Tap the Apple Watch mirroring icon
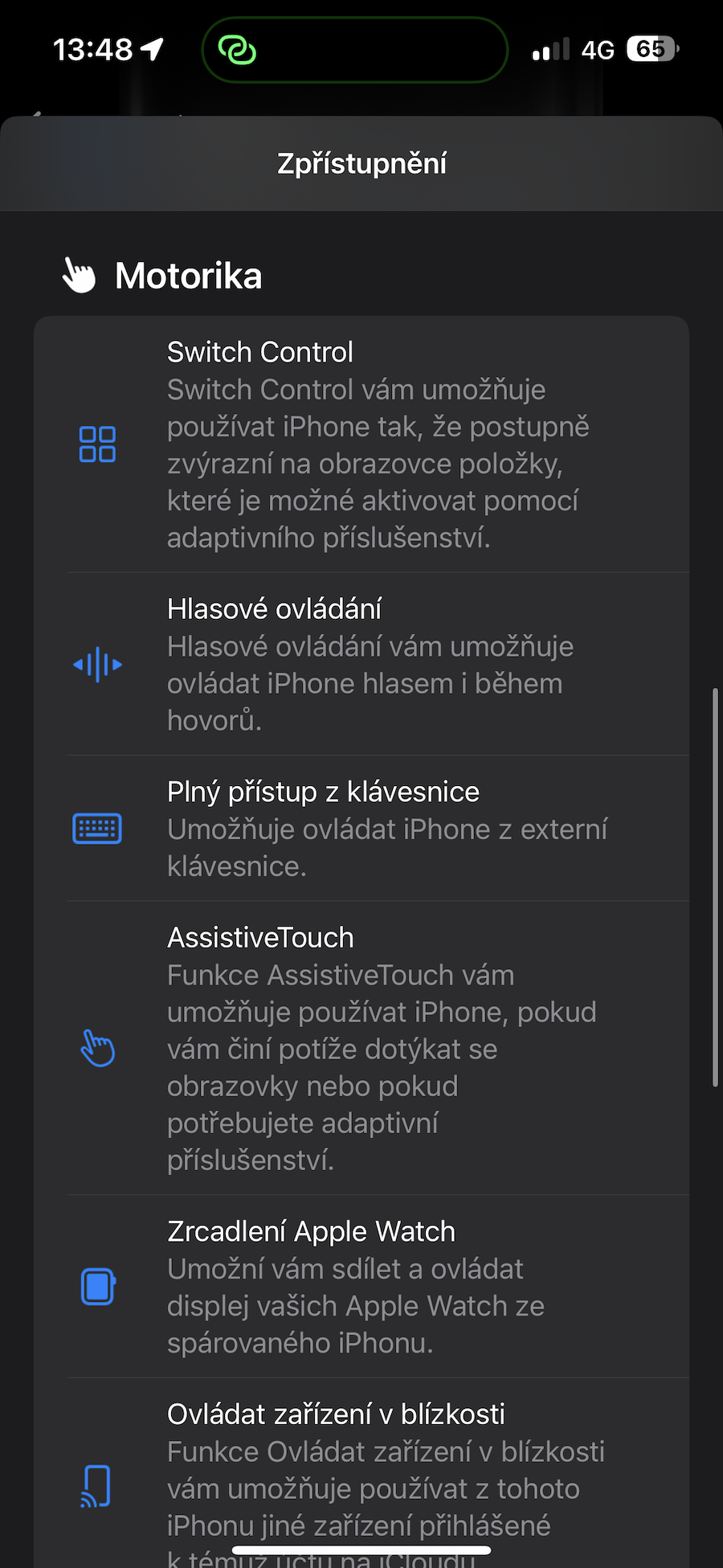The width and height of the screenshot is (723, 1568). (97, 1286)
